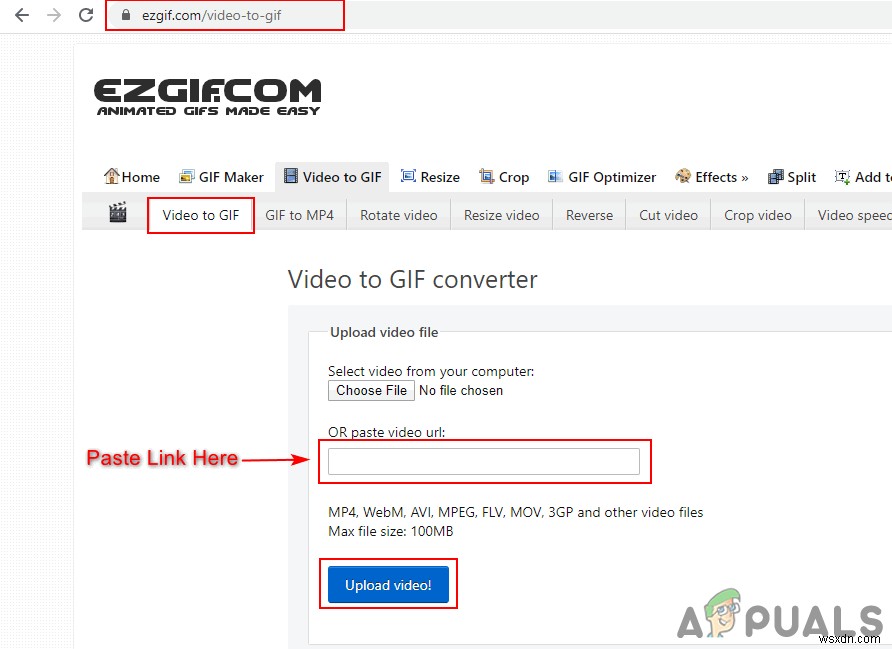Click the film clapperboard icon in submenu

pyautogui.click(x=118, y=213)
